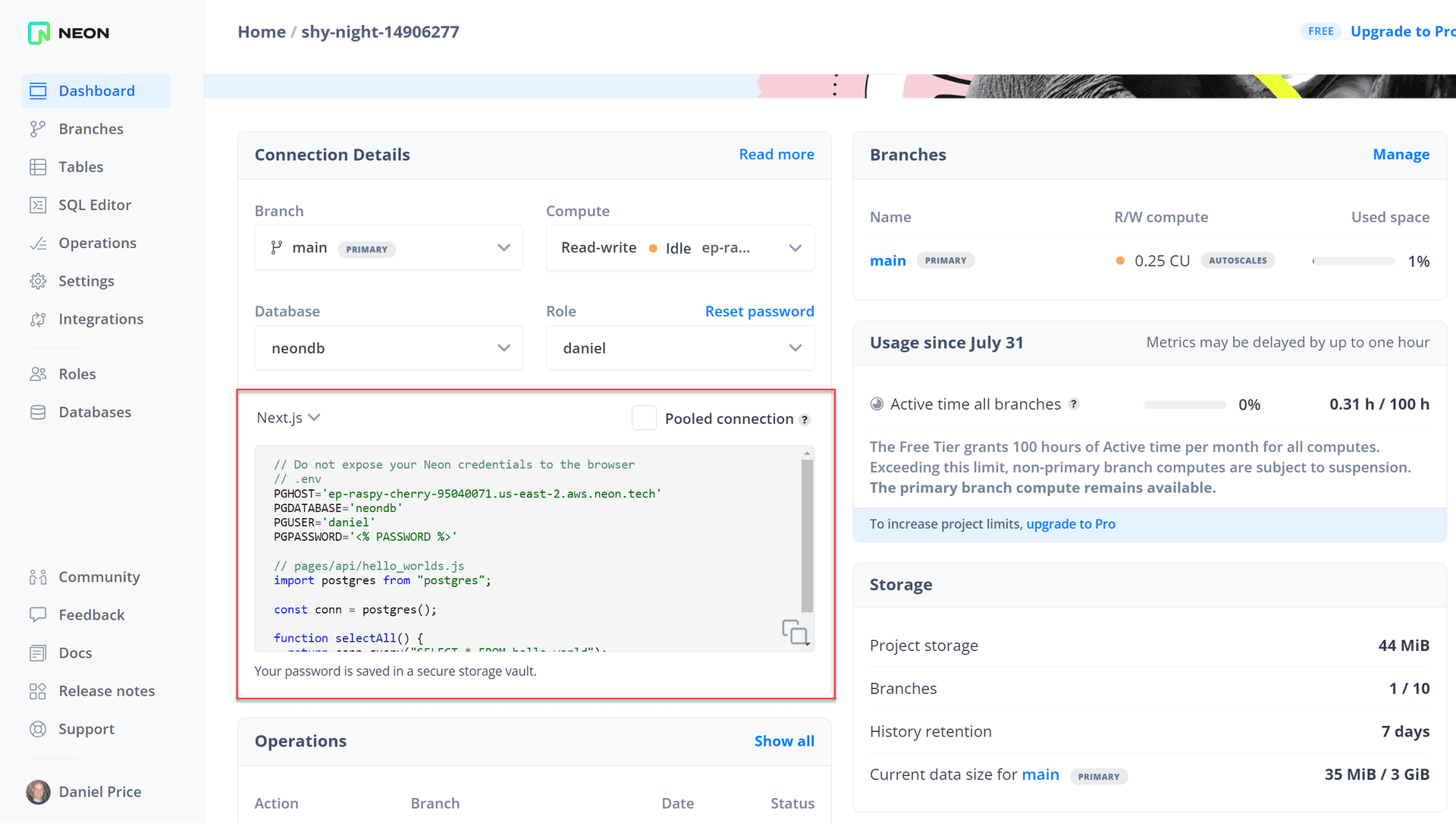Screen dimensions: 1456x823
Task: Click the FREE plan badge
Action: [x=1320, y=32]
